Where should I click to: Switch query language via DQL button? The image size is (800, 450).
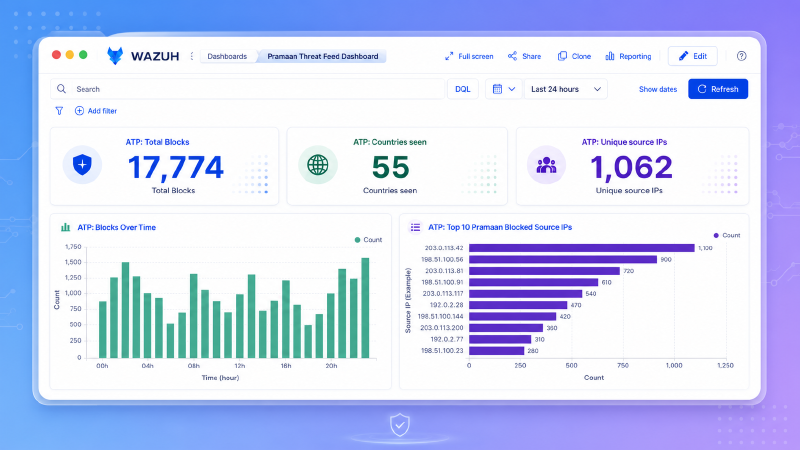pos(463,89)
